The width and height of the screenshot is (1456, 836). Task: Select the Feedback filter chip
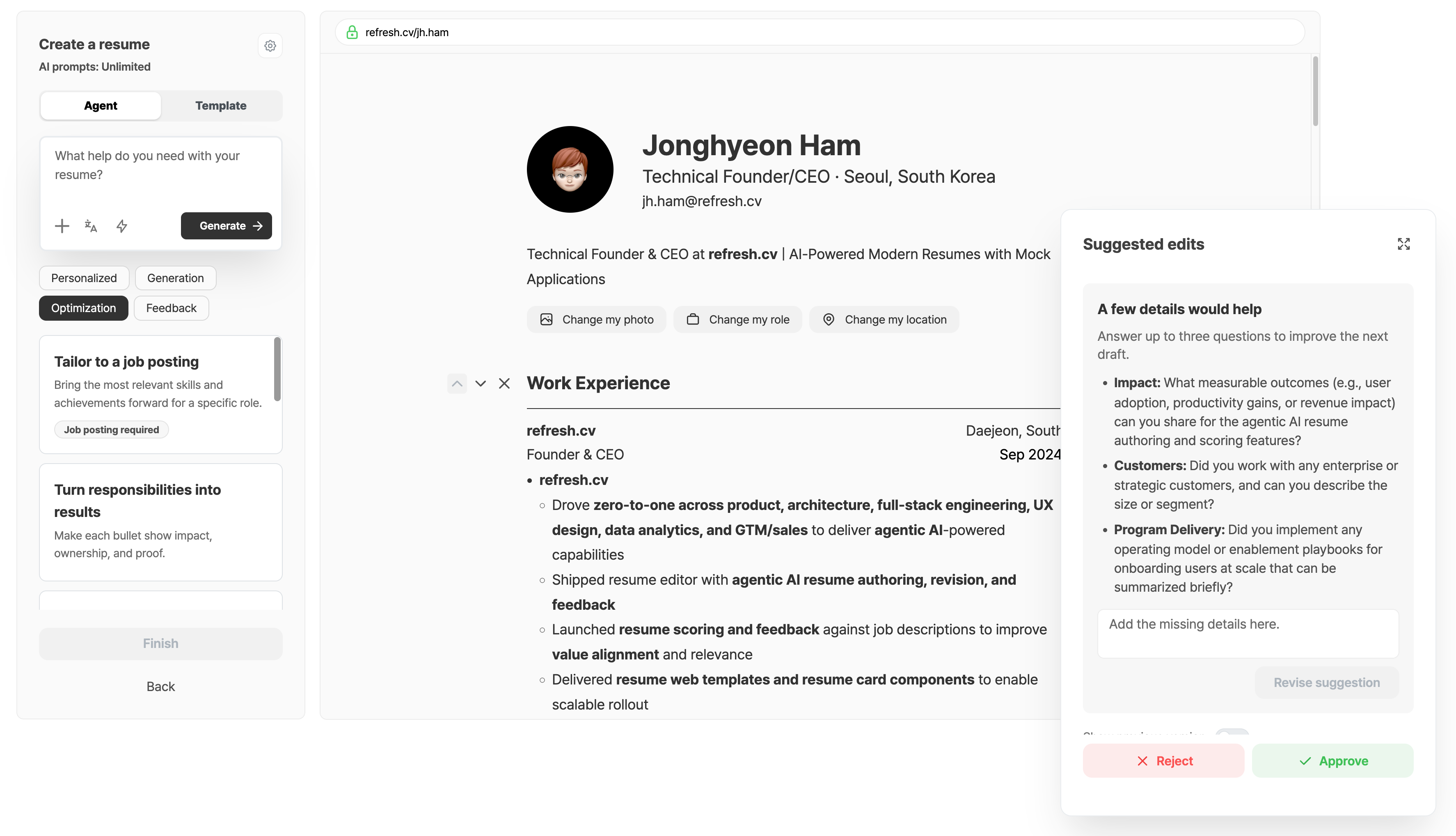[171, 308]
